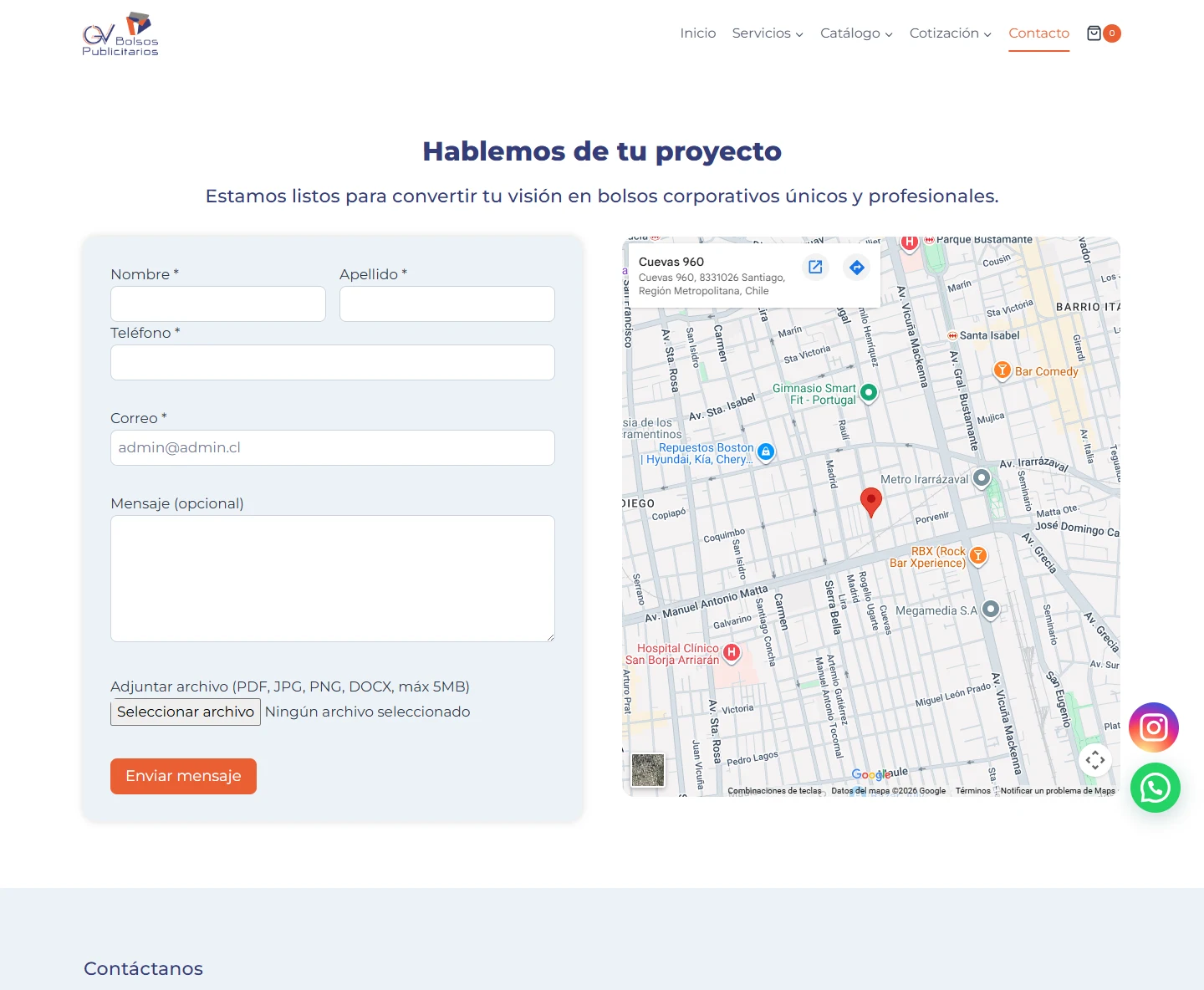Click the Seleccionar archivo button
This screenshot has width=1204, height=990.
click(186, 712)
